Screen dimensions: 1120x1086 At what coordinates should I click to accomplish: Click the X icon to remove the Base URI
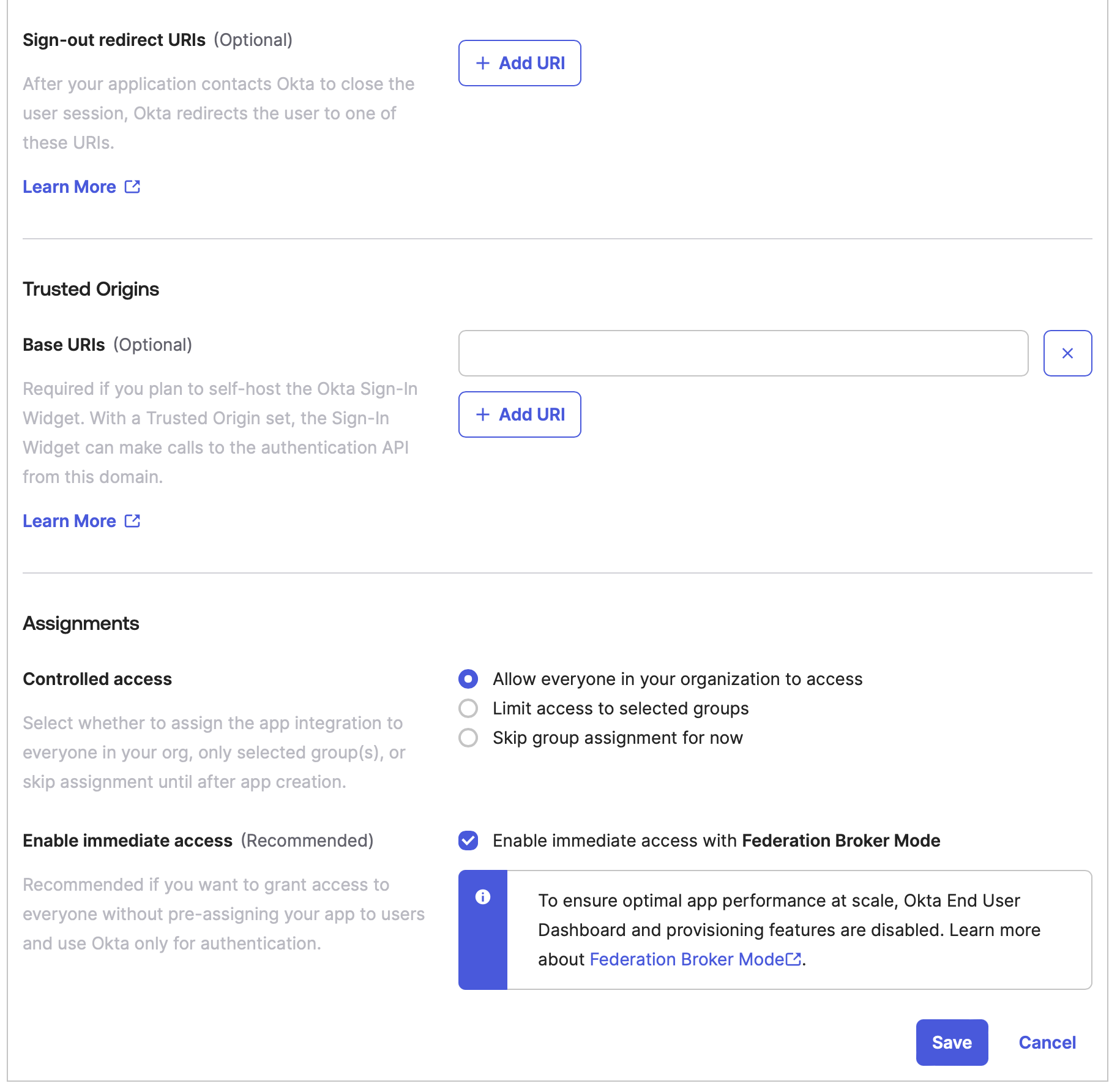tap(1067, 353)
